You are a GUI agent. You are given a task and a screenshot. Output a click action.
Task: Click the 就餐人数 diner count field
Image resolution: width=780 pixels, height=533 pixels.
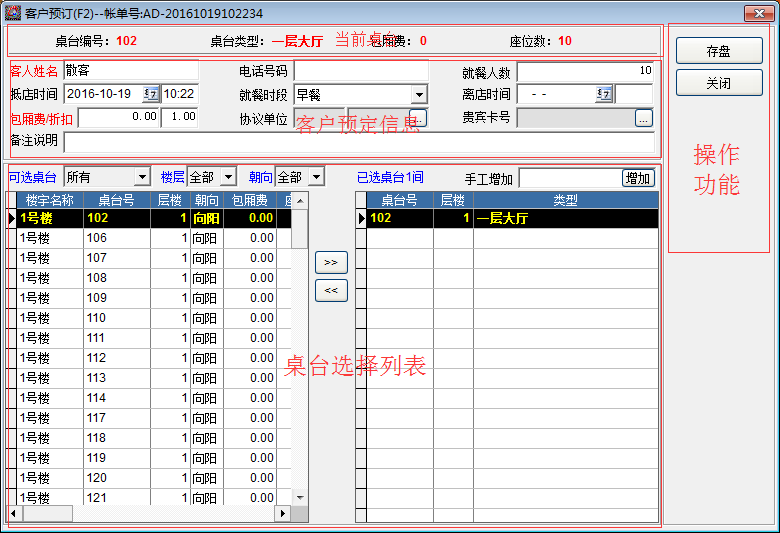tap(585, 71)
